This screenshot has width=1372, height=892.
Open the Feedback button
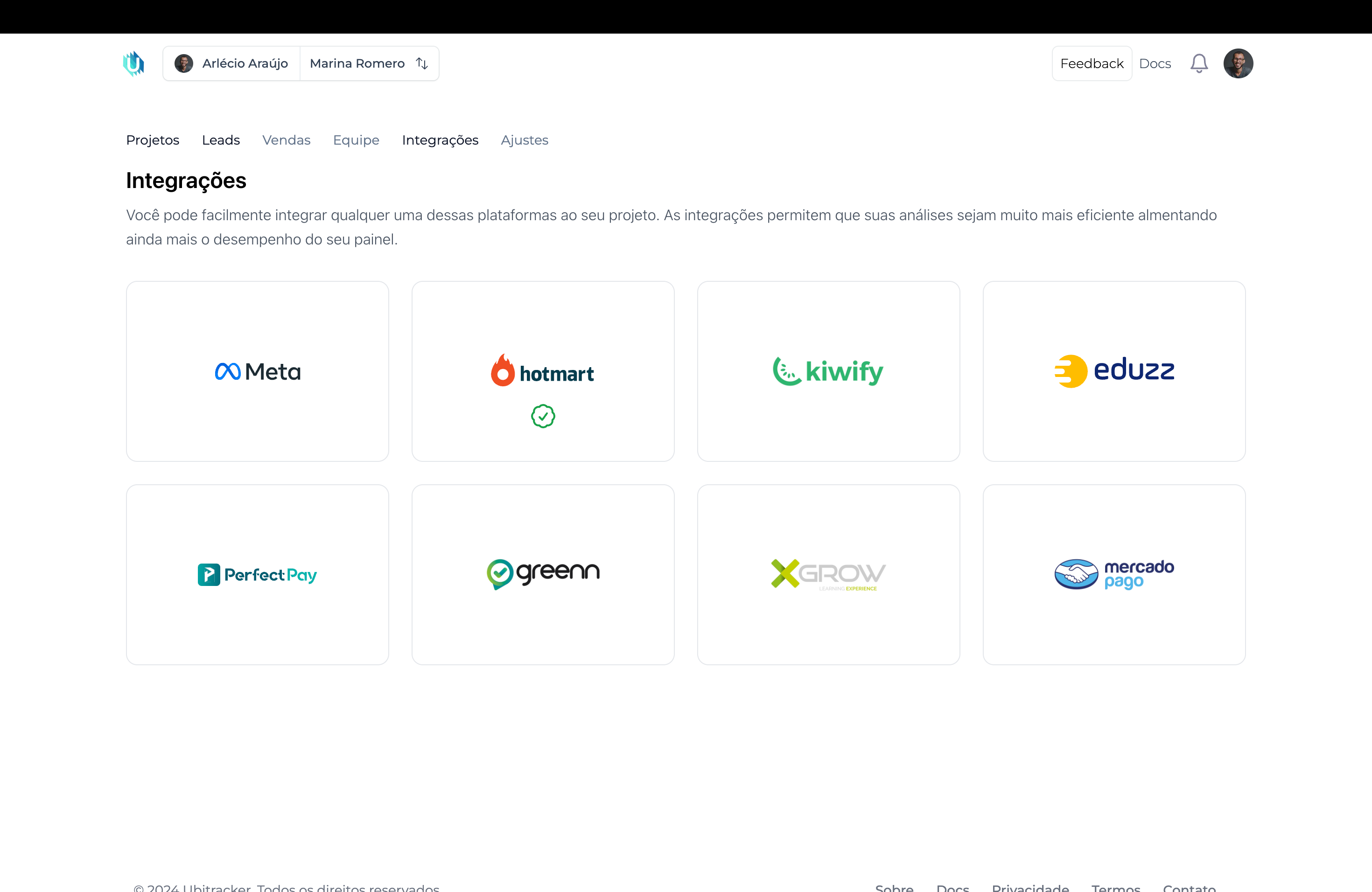1092,63
